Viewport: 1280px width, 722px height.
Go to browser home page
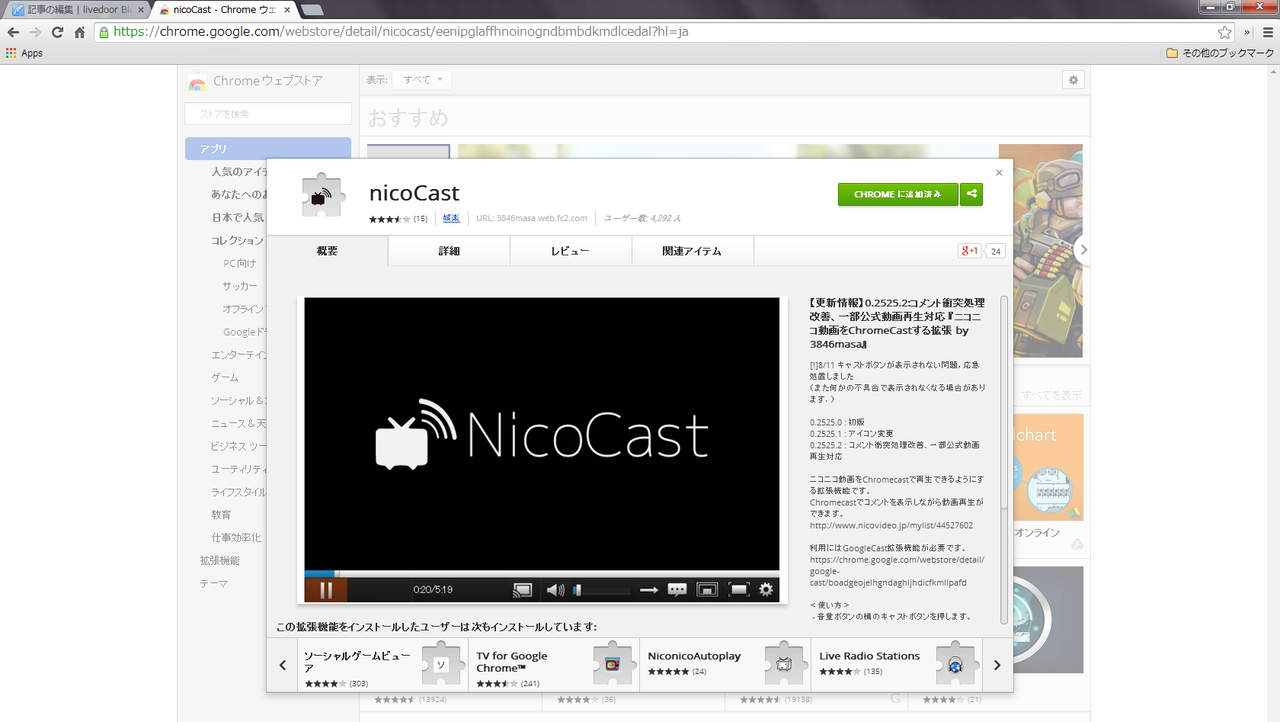click(79, 32)
